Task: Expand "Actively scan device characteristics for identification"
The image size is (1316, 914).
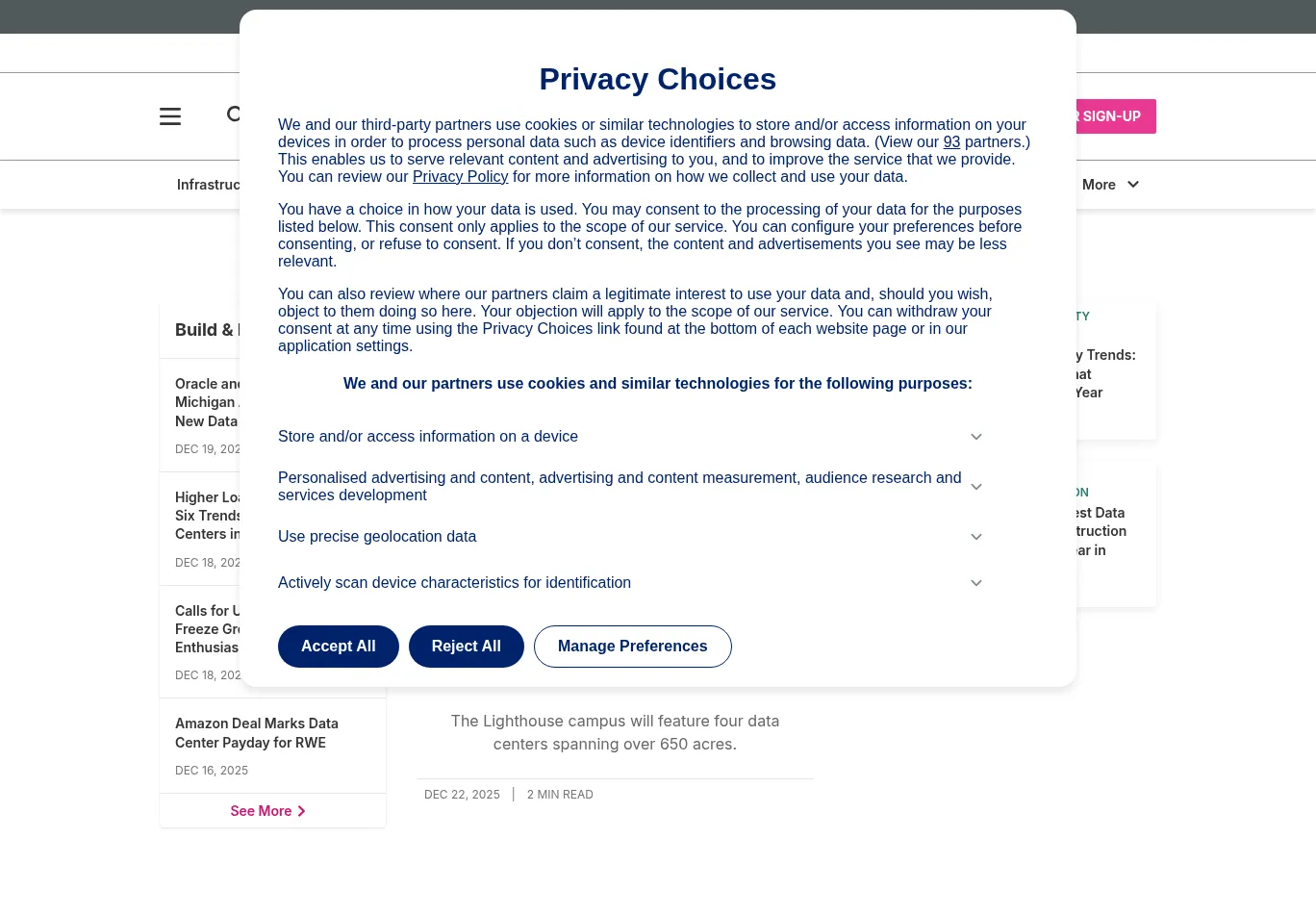Action: pyautogui.click(x=975, y=582)
